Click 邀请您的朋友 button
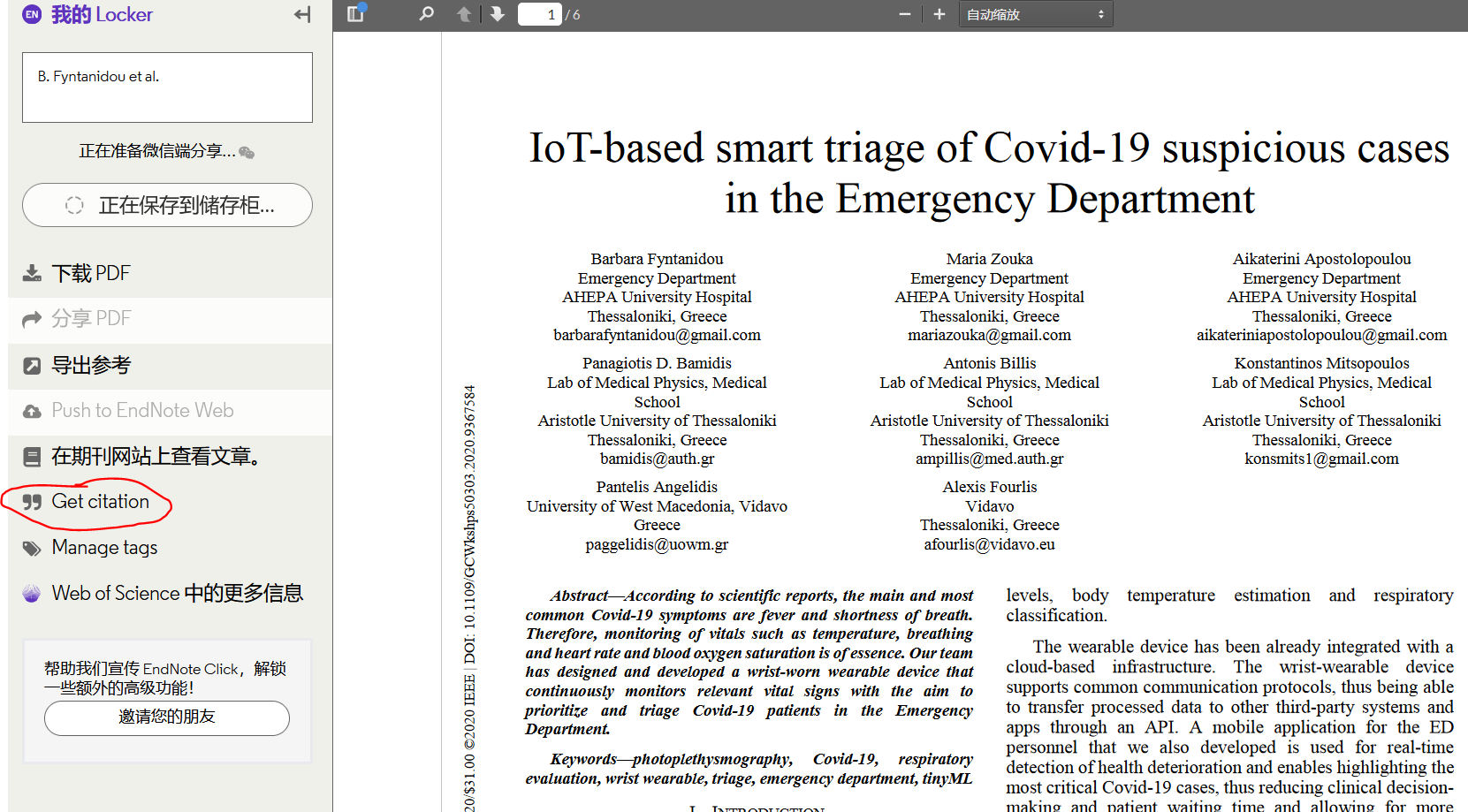1468x812 pixels. click(167, 717)
